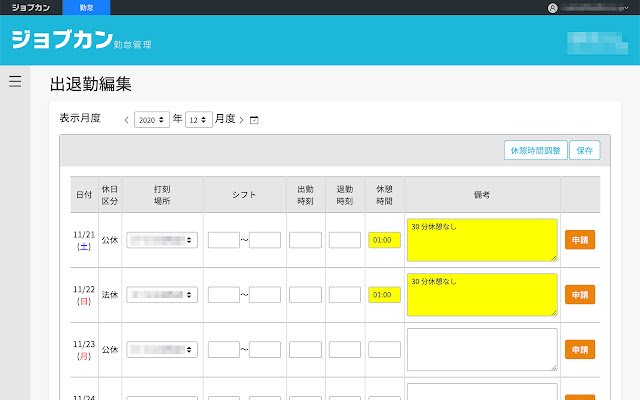The height and width of the screenshot is (400, 640).
Task: Open the hamburger sidebar menu
Action: click(x=15, y=81)
